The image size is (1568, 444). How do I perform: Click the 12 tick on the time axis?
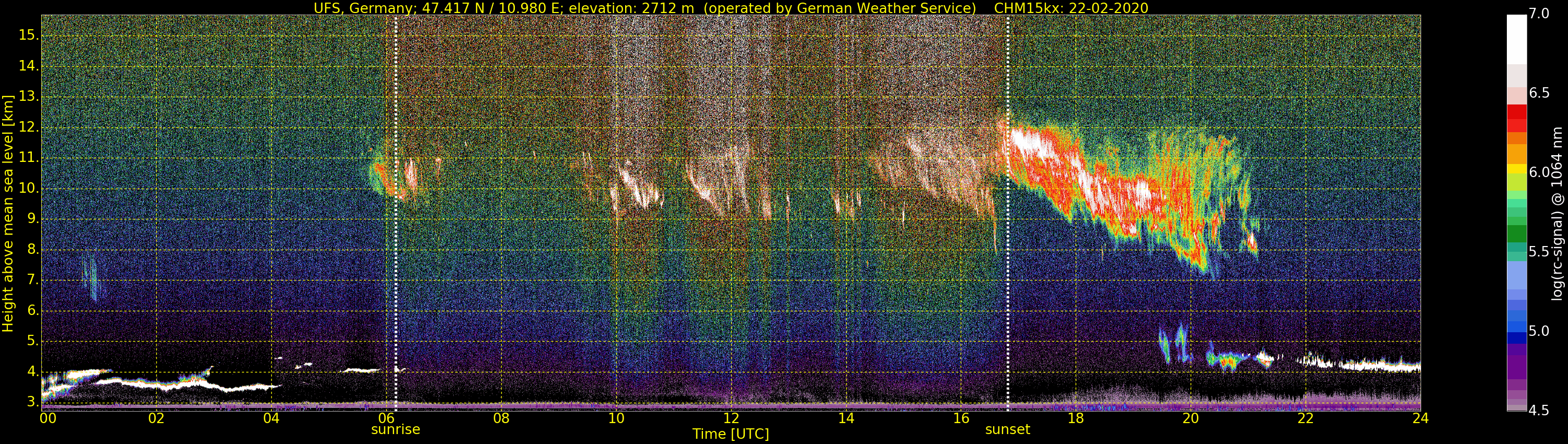click(x=731, y=418)
